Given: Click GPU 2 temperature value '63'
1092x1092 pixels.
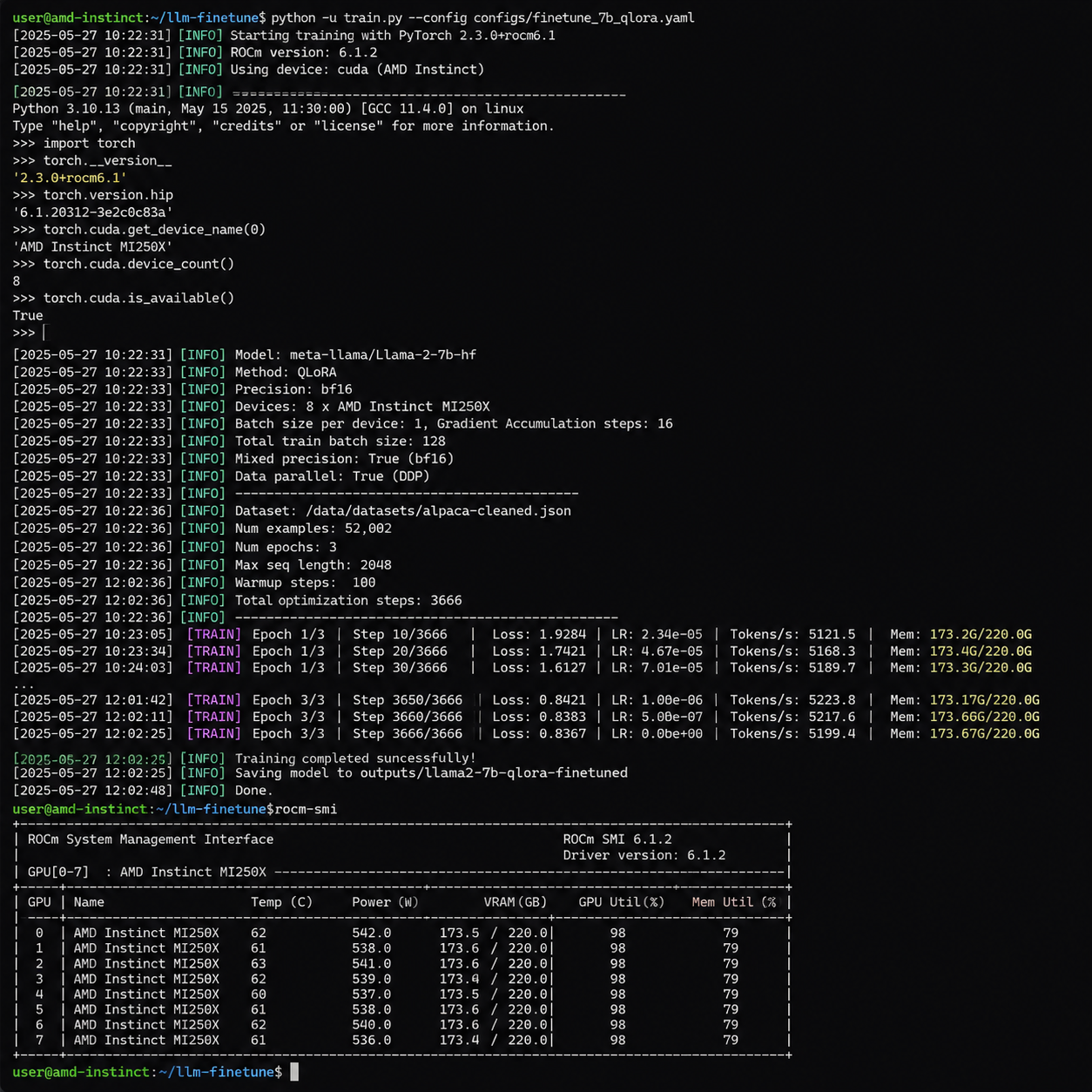Looking at the screenshot, I should [259, 964].
